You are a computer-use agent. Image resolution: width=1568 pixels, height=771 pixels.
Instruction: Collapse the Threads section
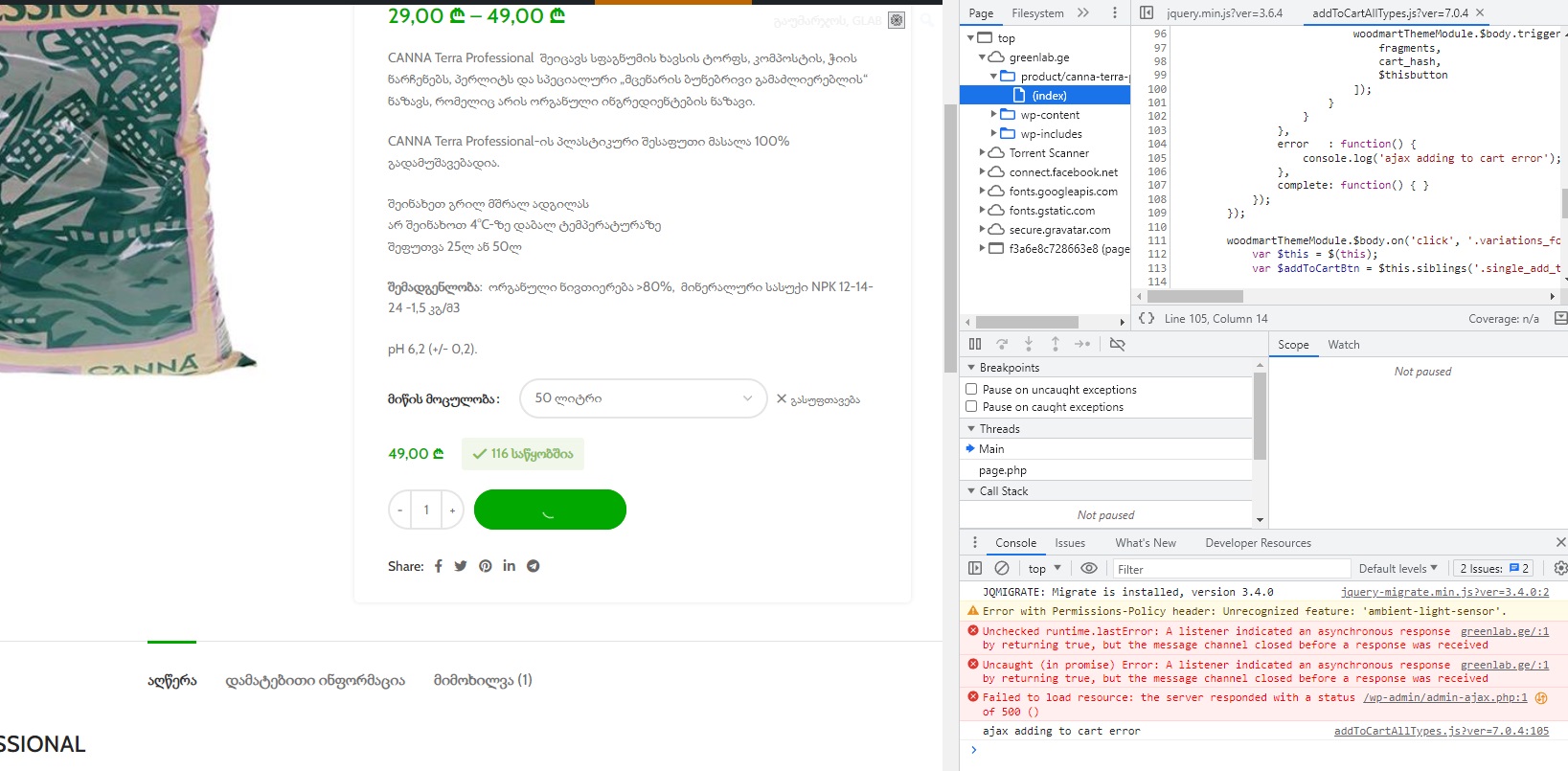coord(971,429)
